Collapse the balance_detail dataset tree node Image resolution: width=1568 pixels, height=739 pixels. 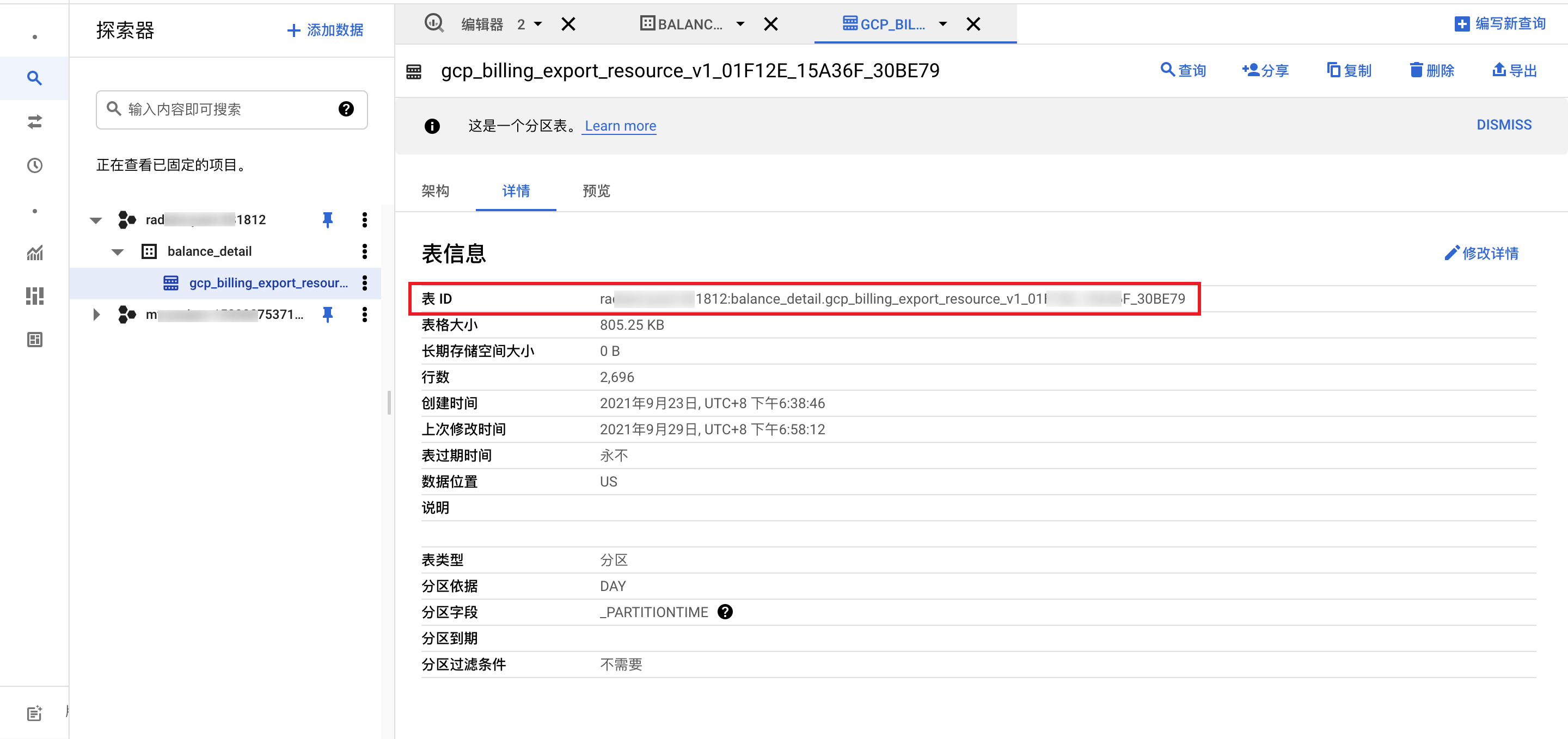pyautogui.click(x=118, y=251)
